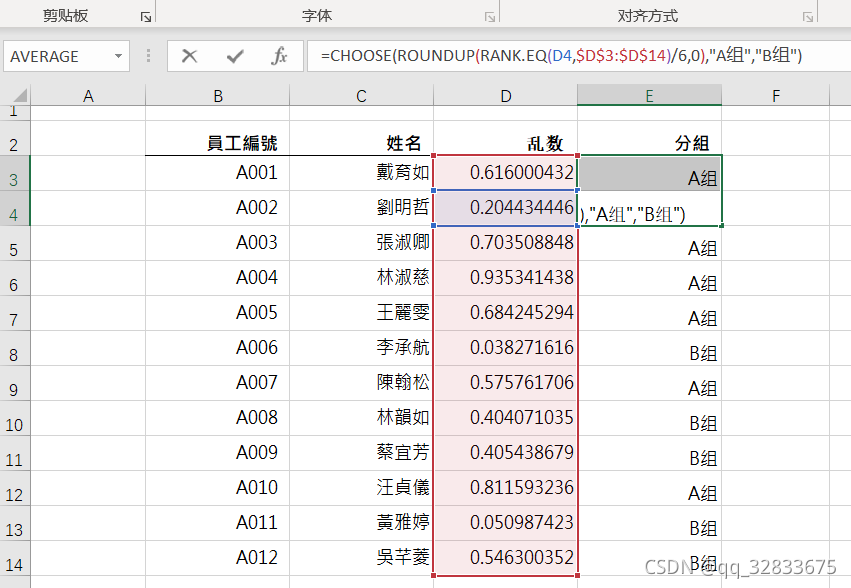Select row 8 header
851x588 pixels.
15,348
